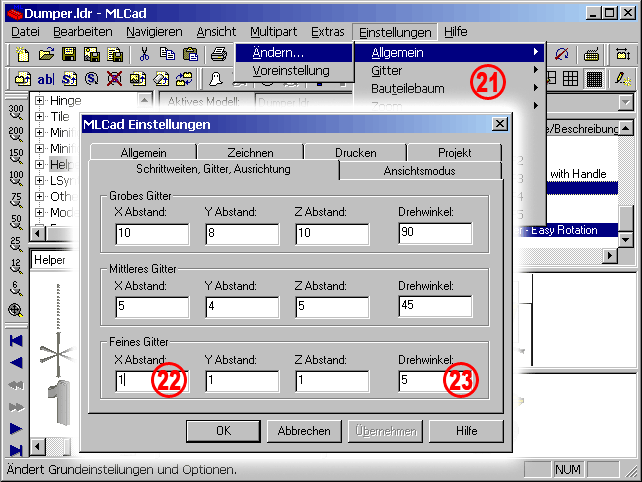Screen dimensions: 642x482
Task: Go to the previous building step
Action: click(x=16, y=362)
